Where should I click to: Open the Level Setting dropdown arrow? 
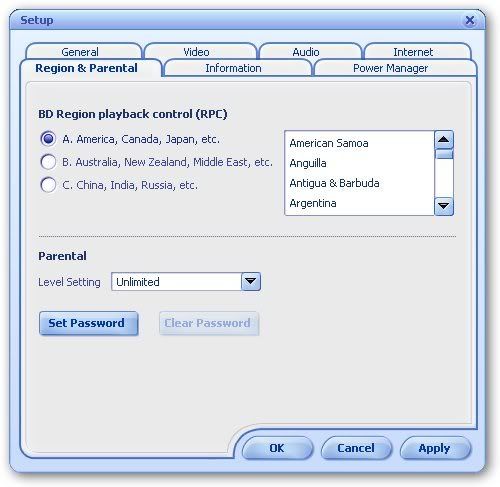[x=251, y=282]
